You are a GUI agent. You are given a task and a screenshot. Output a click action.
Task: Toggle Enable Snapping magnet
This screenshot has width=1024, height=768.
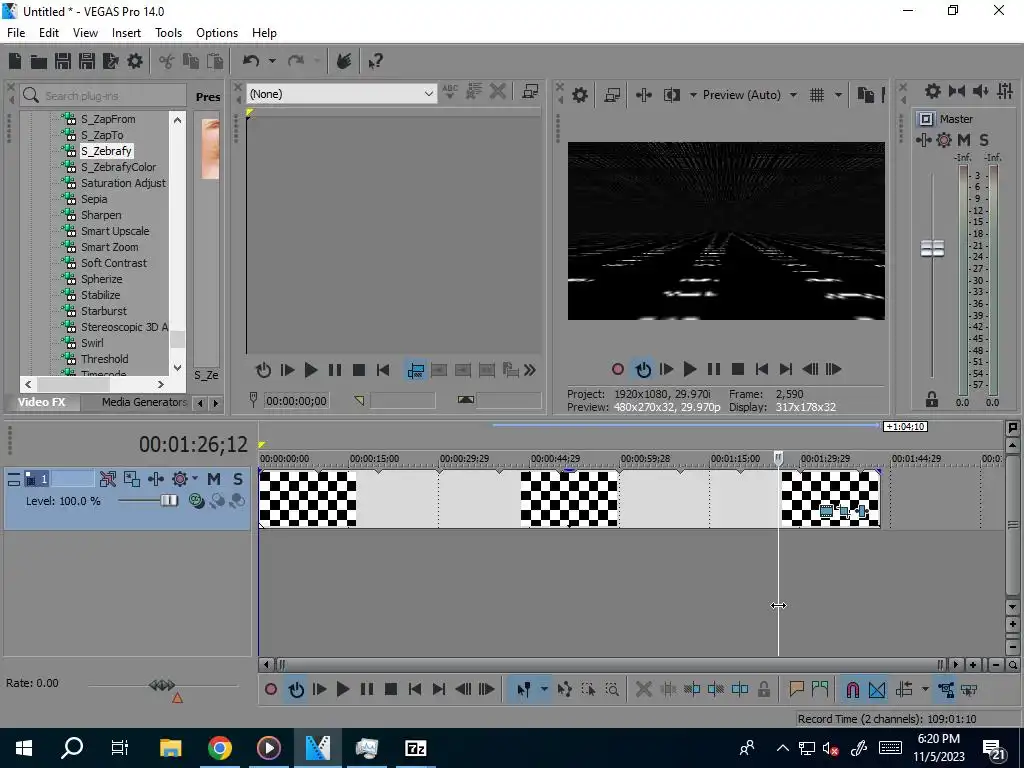tap(852, 689)
